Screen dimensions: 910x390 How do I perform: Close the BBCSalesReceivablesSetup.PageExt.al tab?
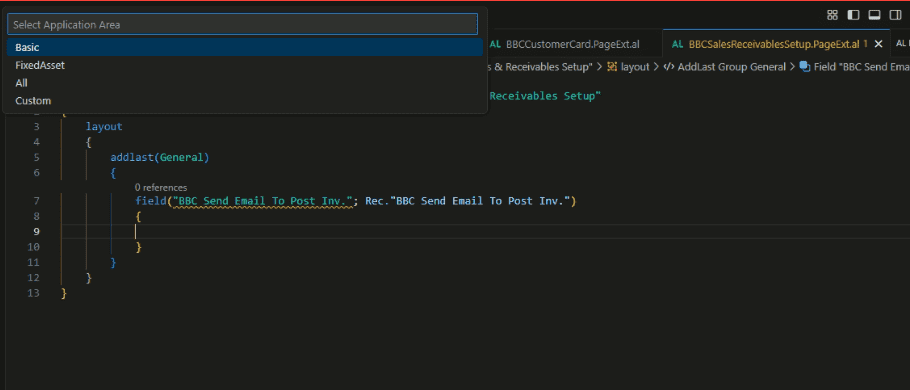(878, 44)
